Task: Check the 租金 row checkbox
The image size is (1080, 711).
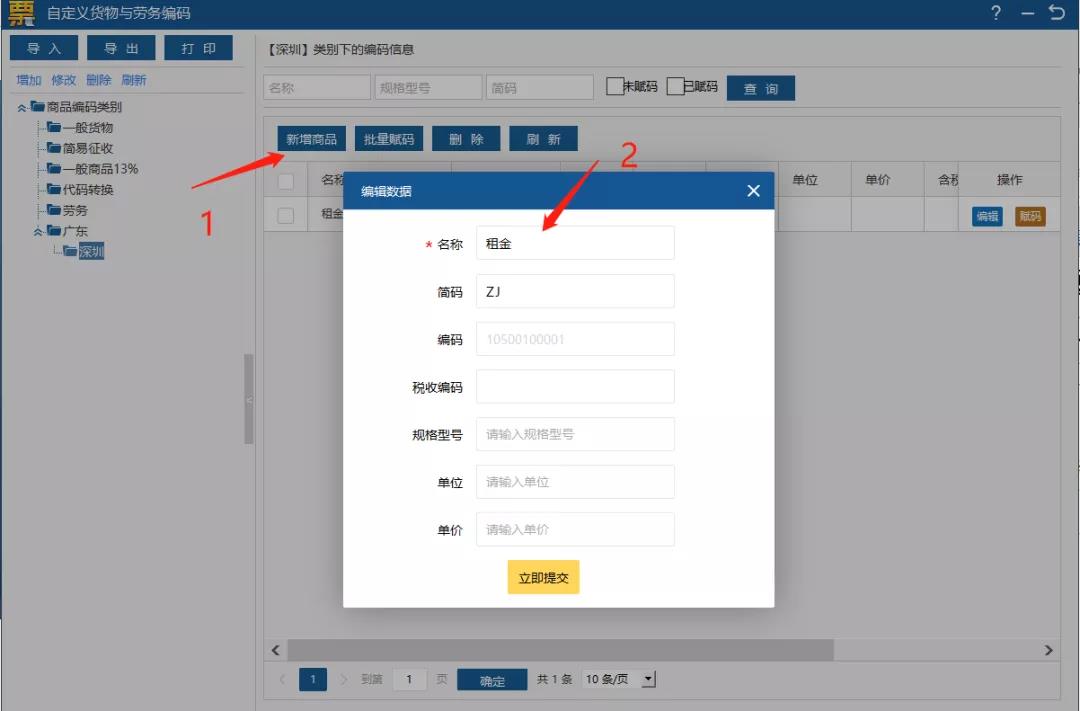Action: coord(285,215)
